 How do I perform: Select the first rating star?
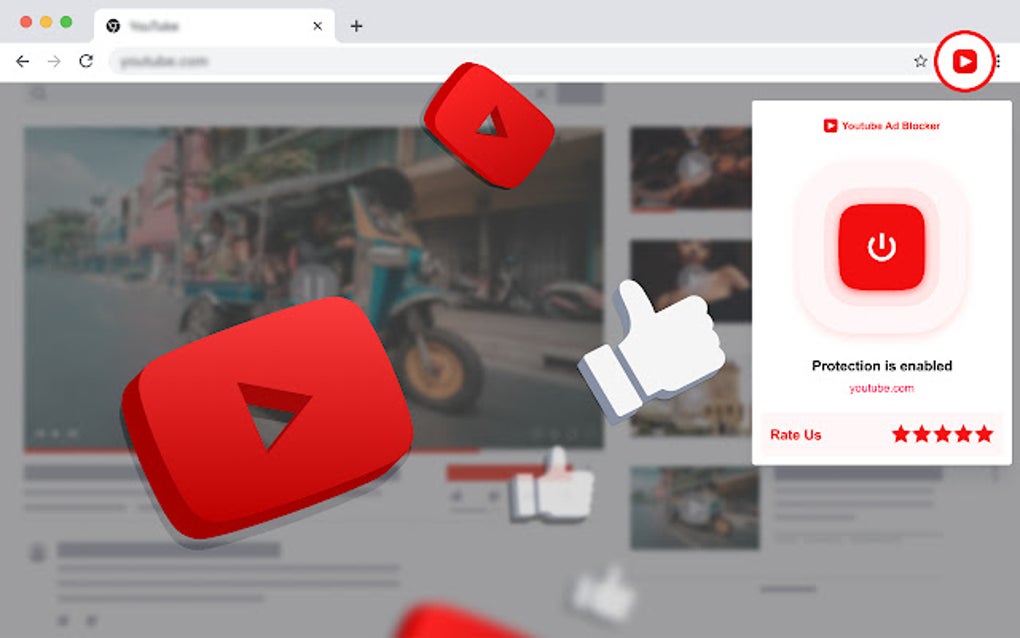point(902,434)
